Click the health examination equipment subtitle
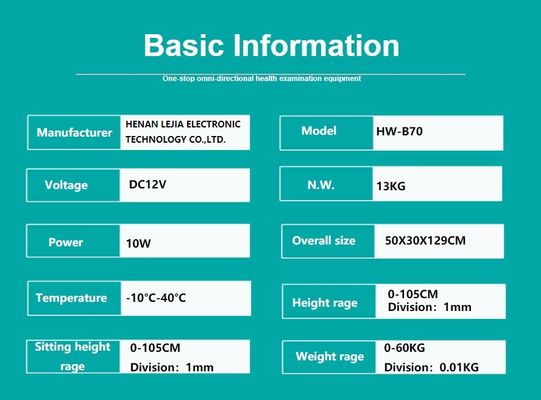This screenshot has height=400, width=541. pyautogui.click(x=262, y=78)
